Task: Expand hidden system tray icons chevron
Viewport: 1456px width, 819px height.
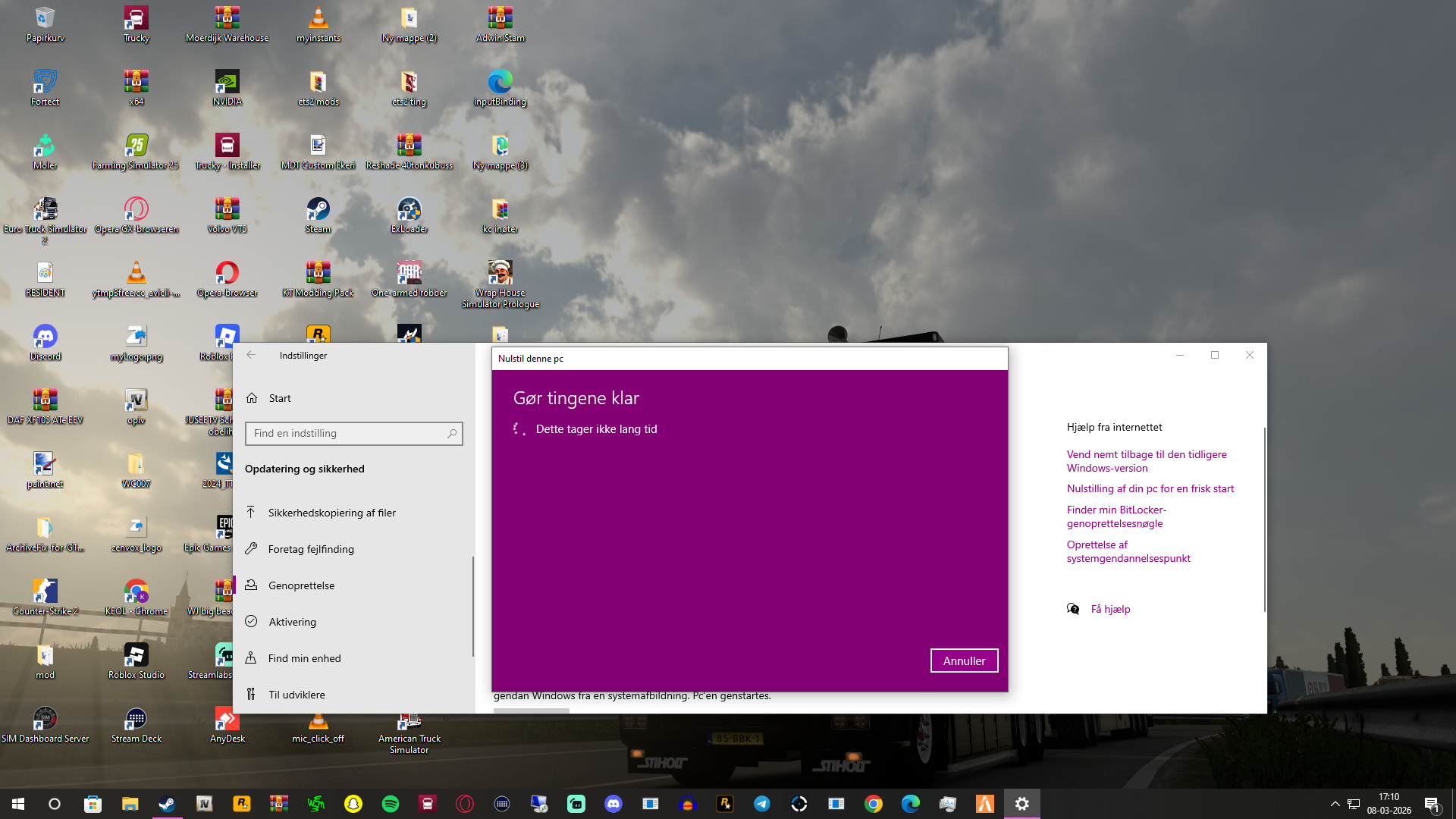Action: [x=1335, y=804]
